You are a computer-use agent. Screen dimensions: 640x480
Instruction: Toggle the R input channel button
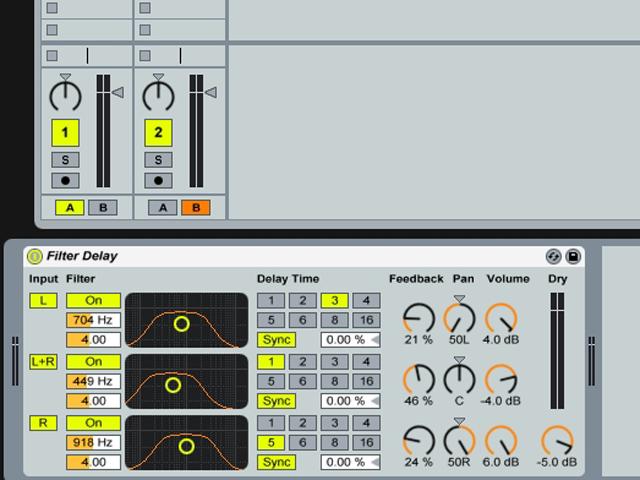tap(43, 423)
